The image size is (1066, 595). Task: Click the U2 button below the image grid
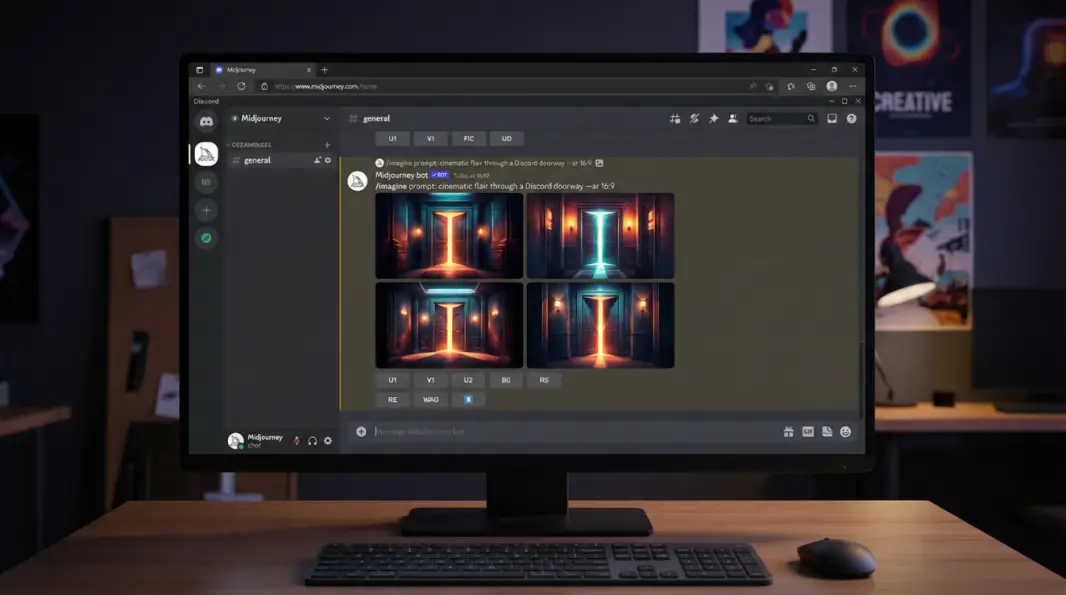pyautogui.click(x=468, y=380)
